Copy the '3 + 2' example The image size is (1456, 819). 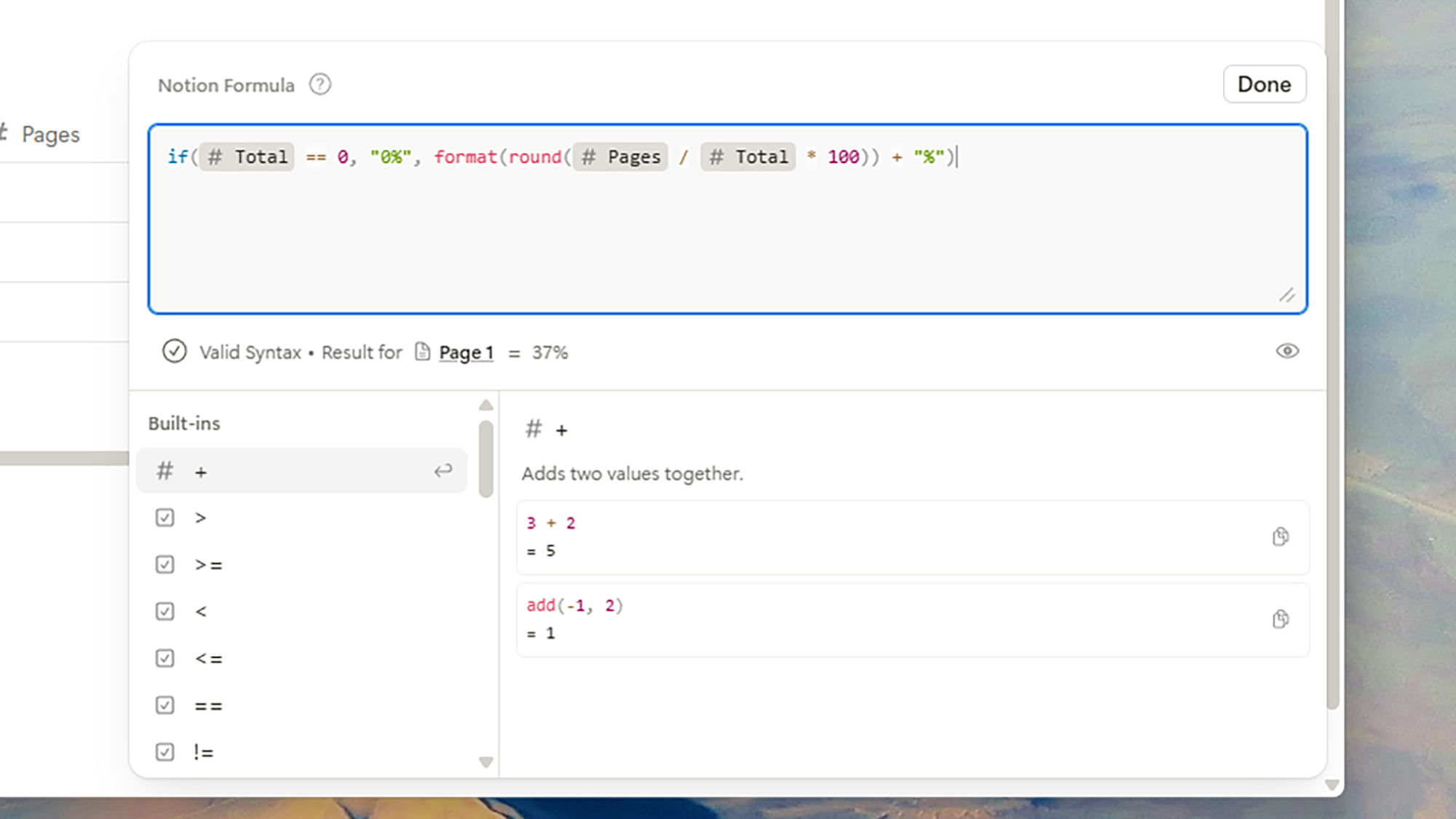tap(1281, 537)
